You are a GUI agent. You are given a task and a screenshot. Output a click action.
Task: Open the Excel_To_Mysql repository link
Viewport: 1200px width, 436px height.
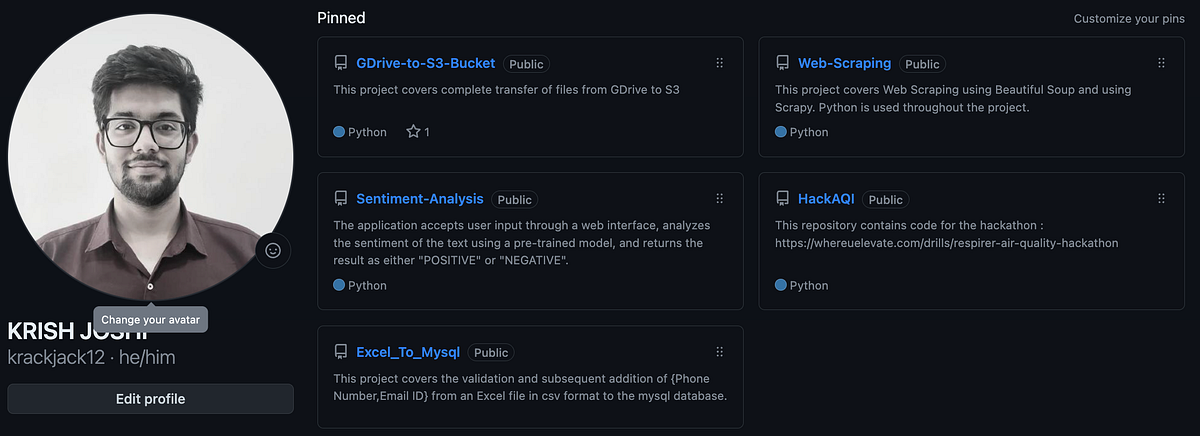408,352
